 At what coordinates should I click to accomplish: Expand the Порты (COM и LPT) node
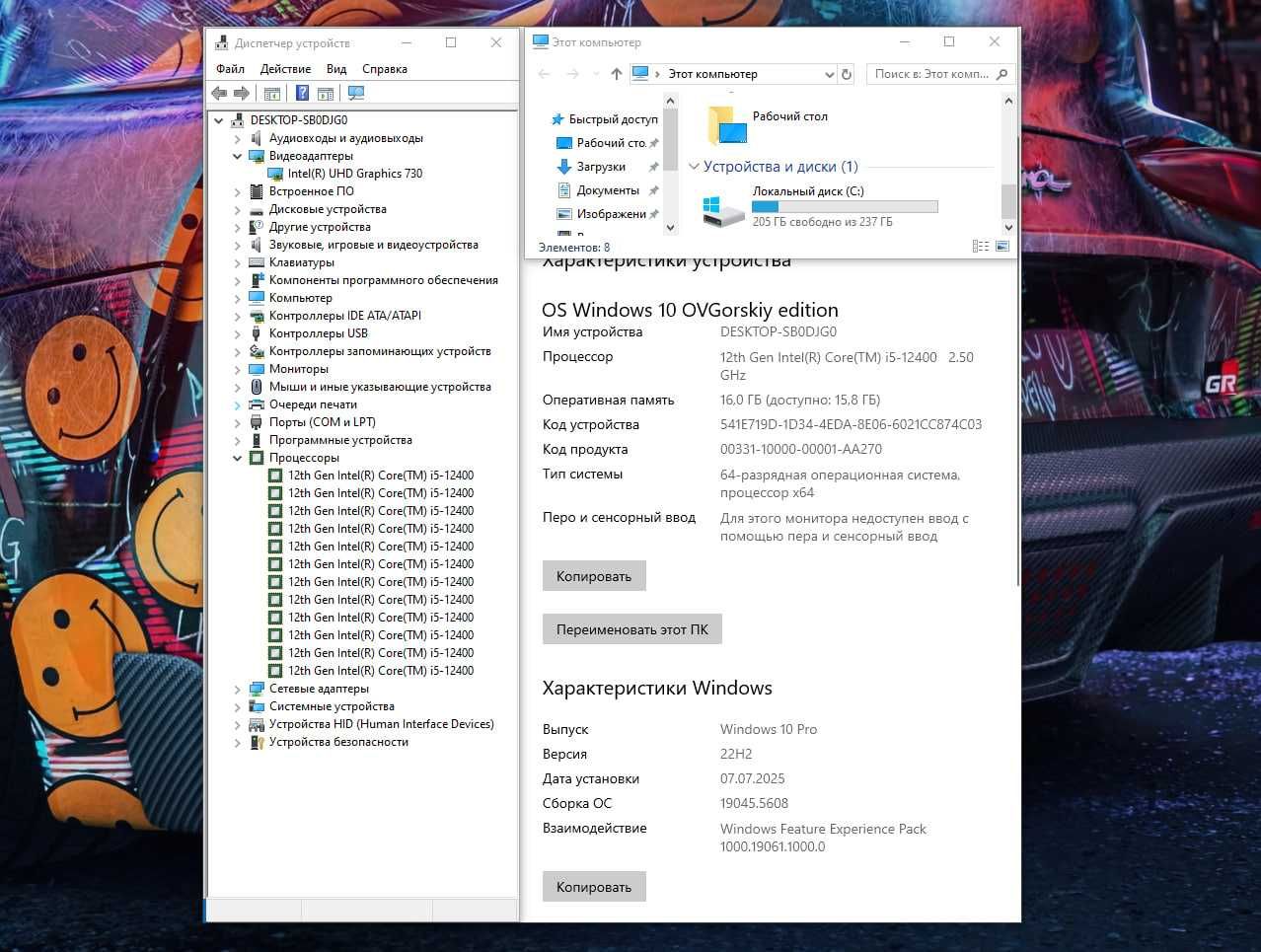(x=237, y=422)
